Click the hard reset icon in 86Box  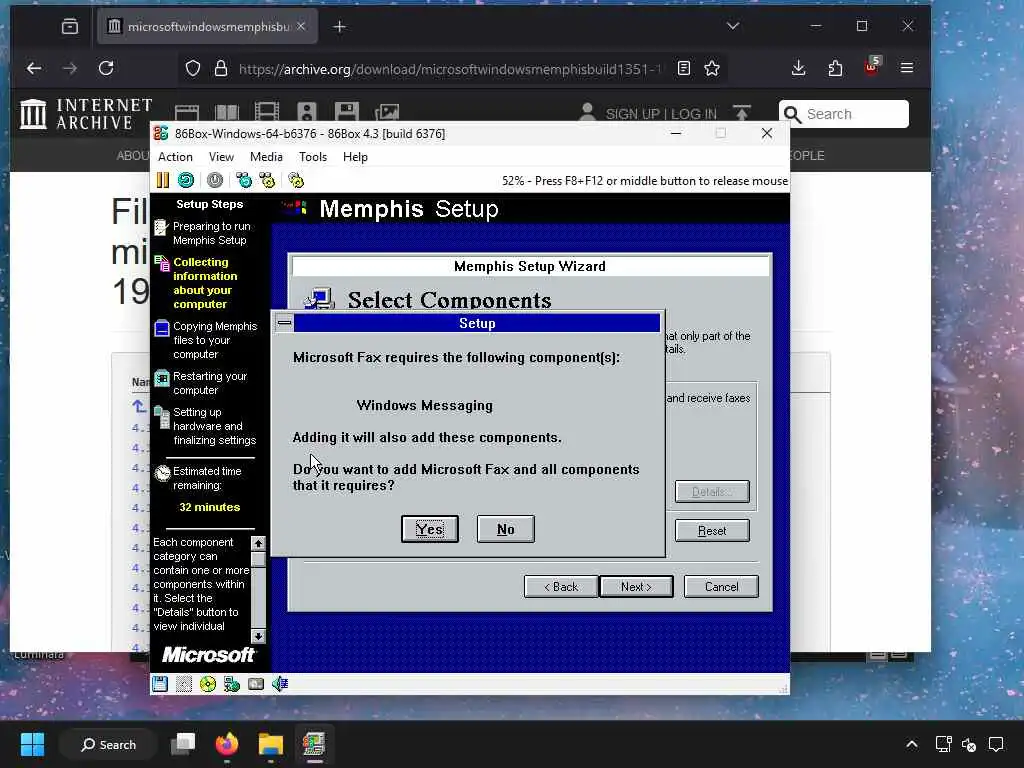(x=186, y=180)
